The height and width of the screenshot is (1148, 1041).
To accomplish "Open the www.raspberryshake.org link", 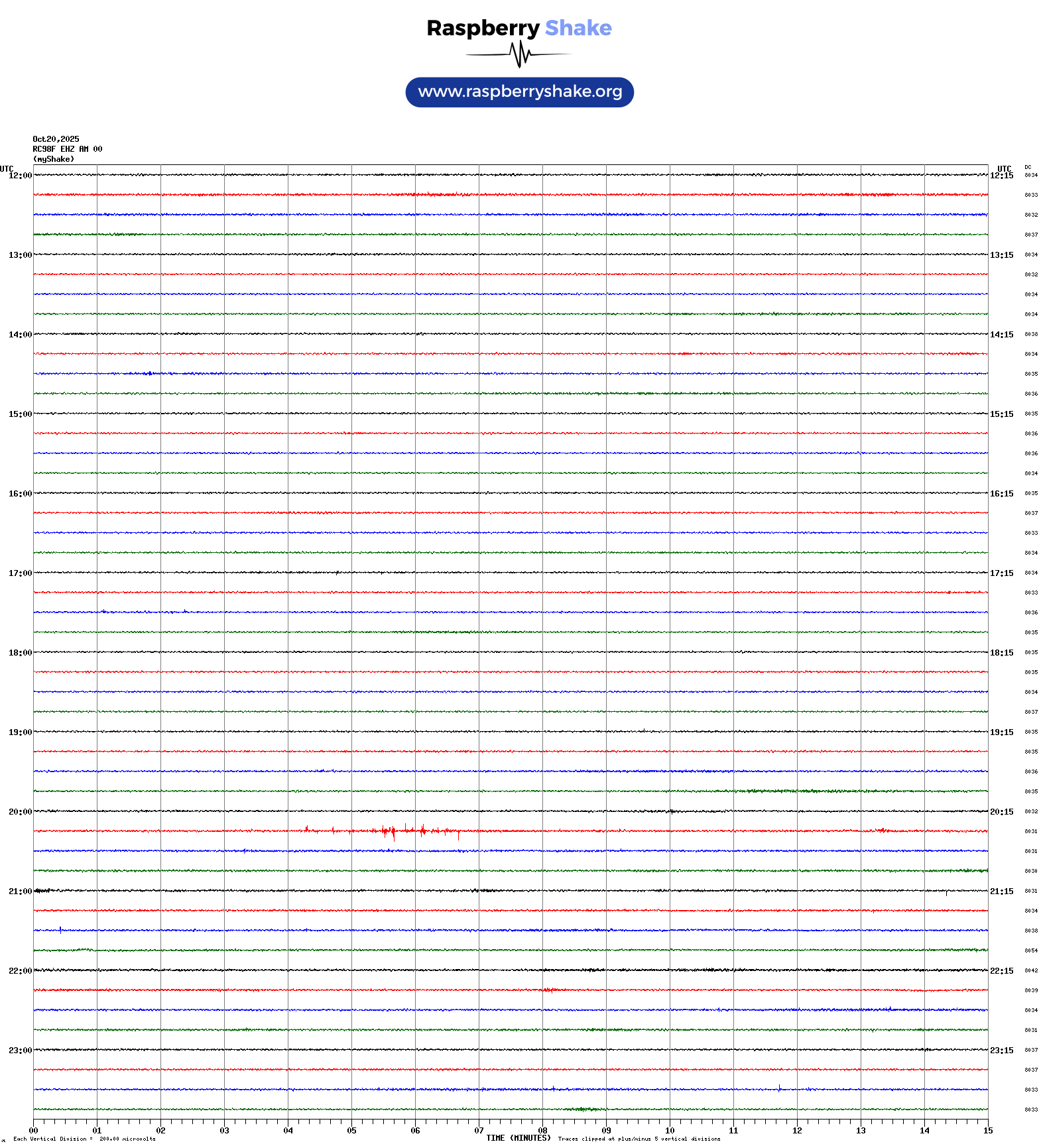I will point(520,92).
